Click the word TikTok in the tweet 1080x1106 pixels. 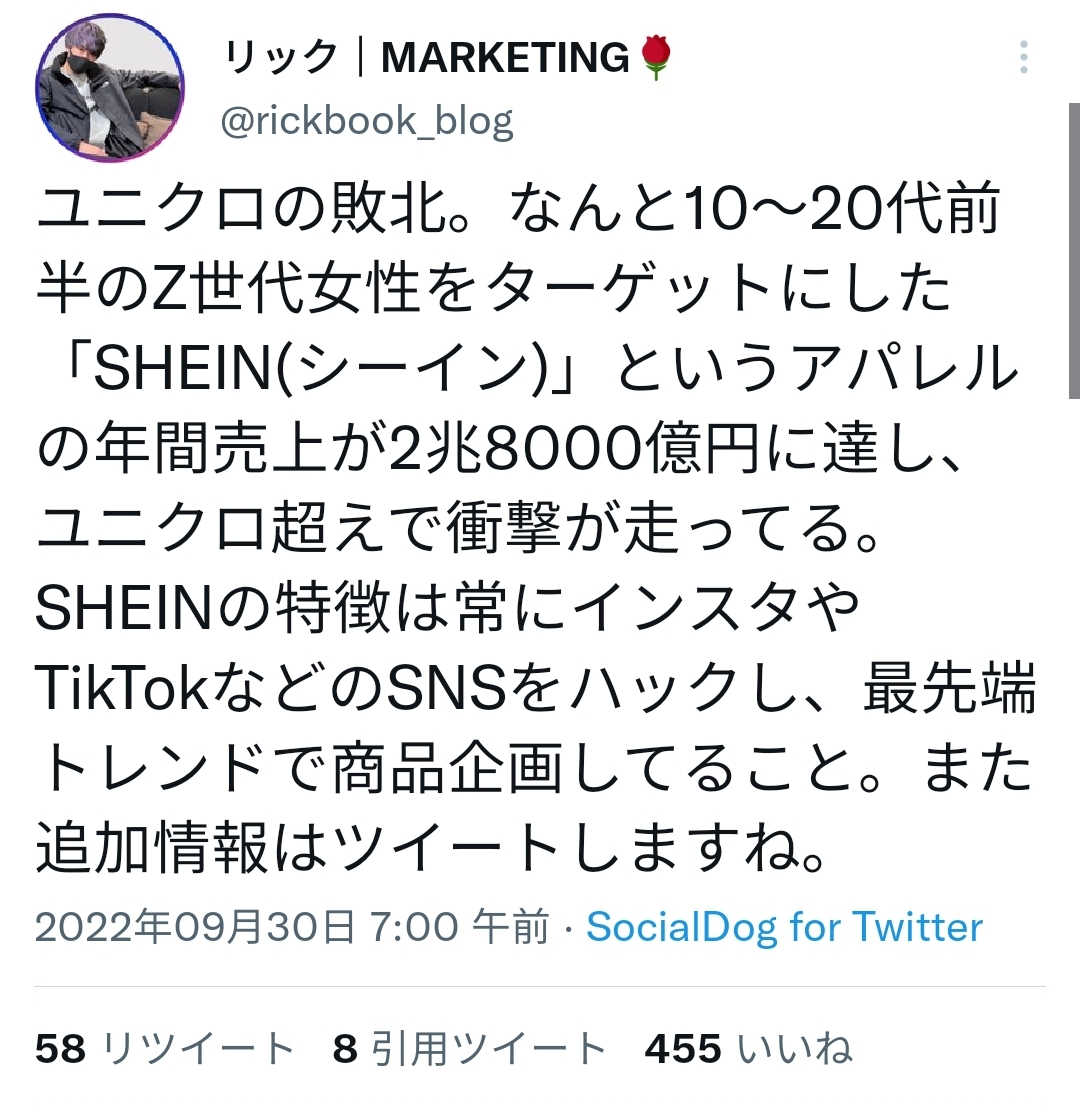121,688
